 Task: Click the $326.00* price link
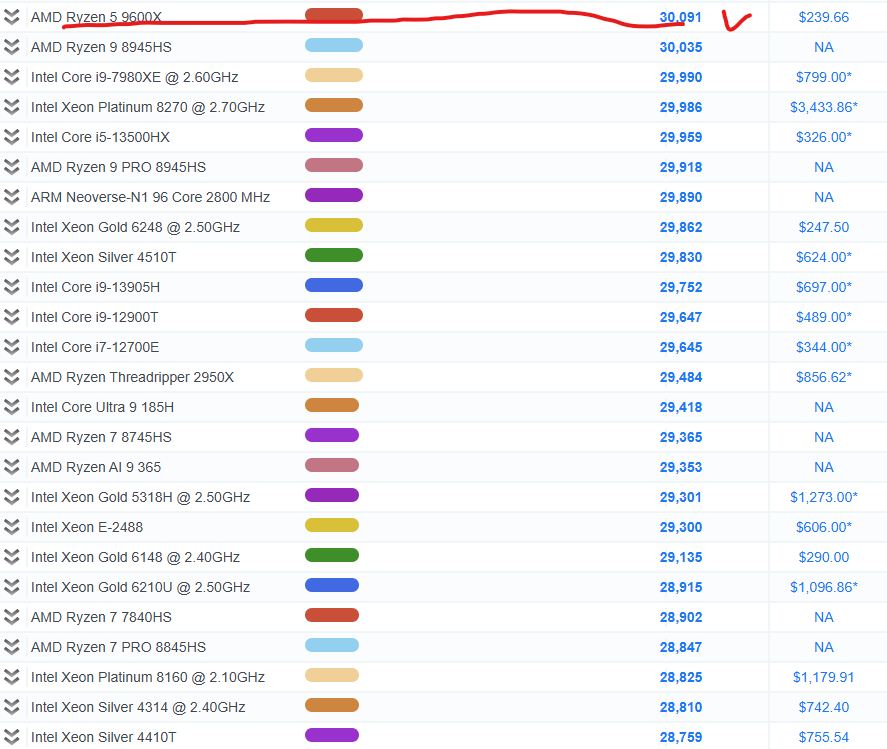824,137
